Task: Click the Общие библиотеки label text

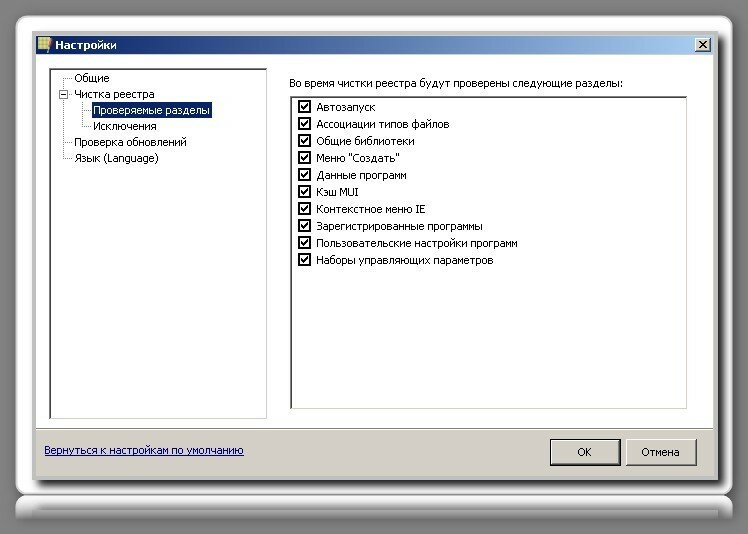Action: (365, 141)
